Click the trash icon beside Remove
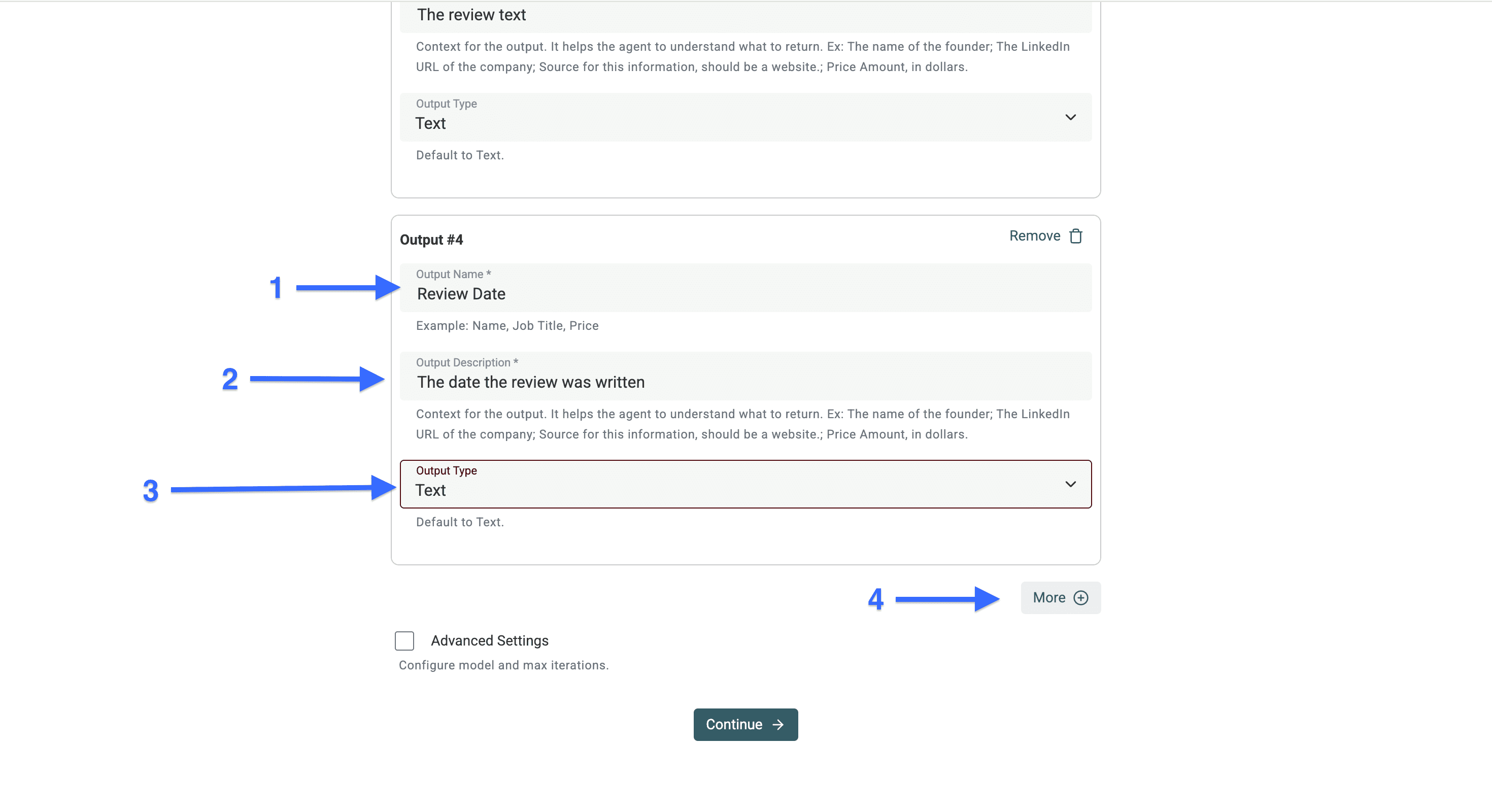This screenshot has width=1492, height=812. point(1075,236)
